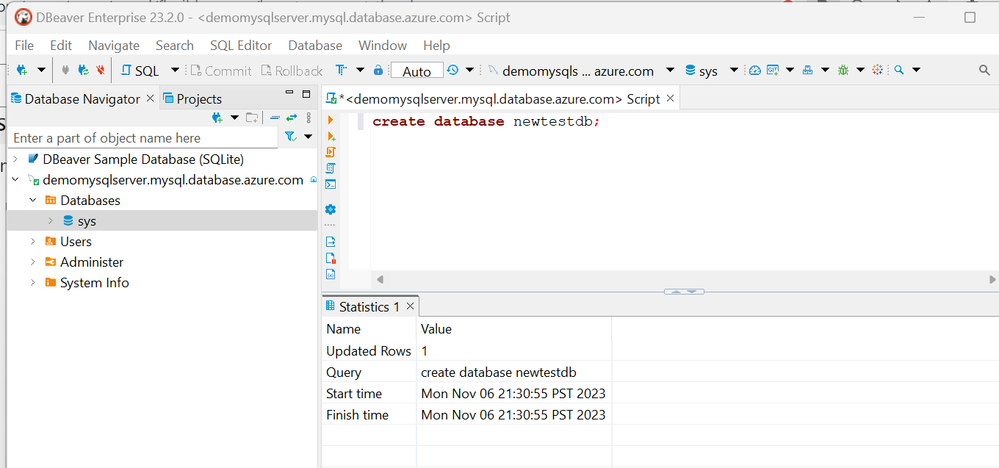Click the navigator's New Connection plug icon
The width and height of the screenshot is (999, 468).
[x=217, y=118]
